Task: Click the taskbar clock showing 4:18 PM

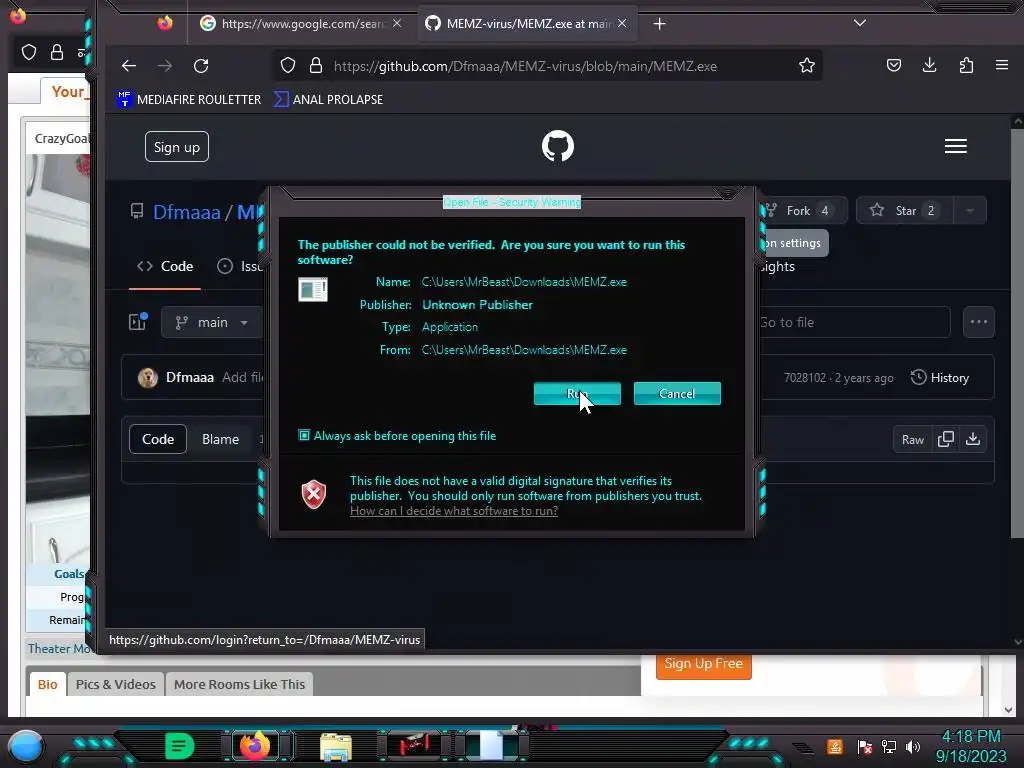Action: tap(971, 746)
